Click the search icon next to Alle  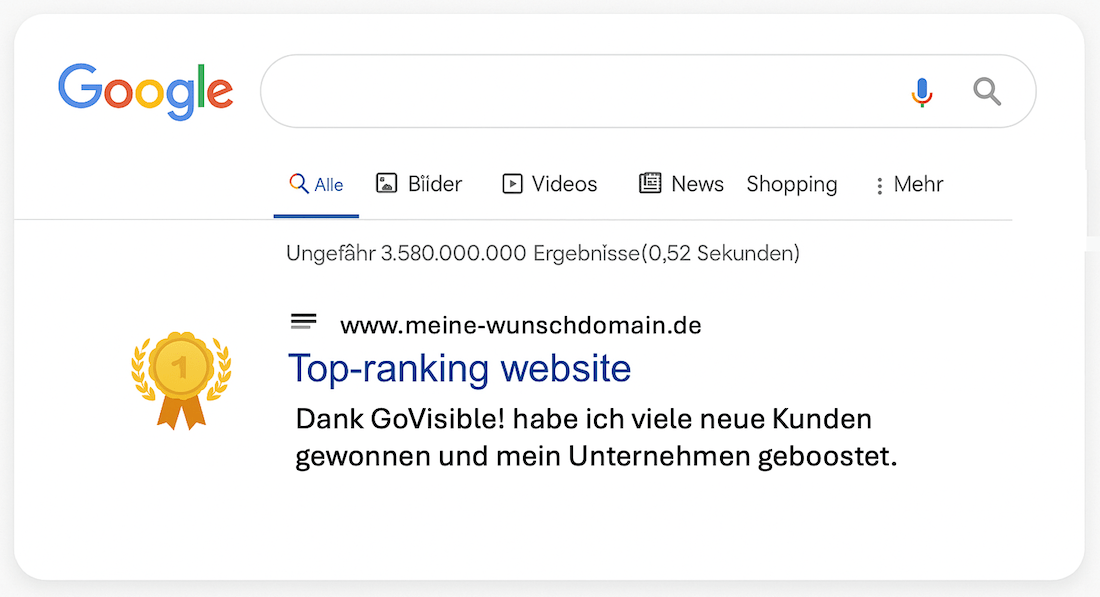point(297,184)
